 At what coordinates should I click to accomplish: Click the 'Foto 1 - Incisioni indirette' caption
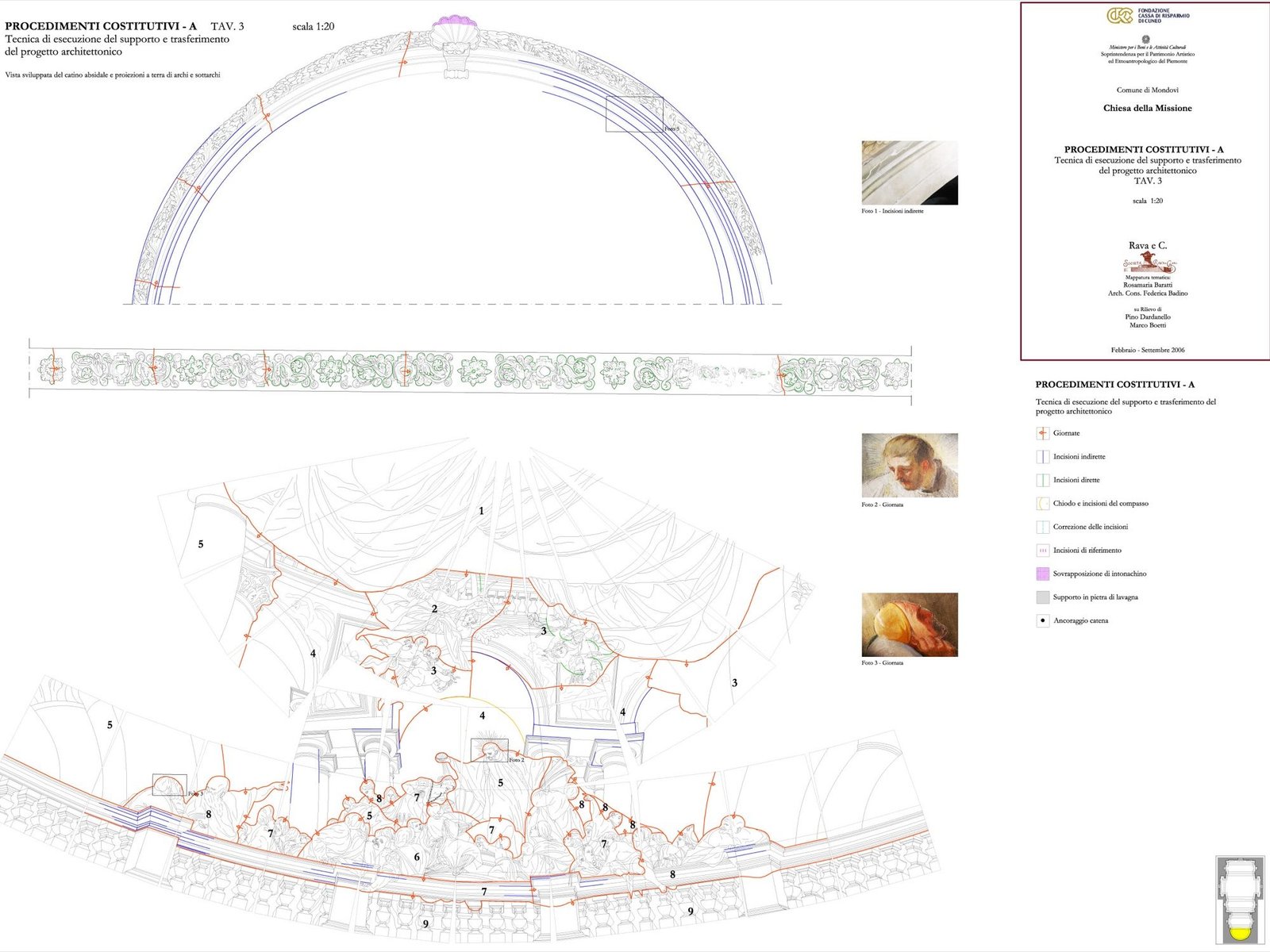click(x=892, y=211)
